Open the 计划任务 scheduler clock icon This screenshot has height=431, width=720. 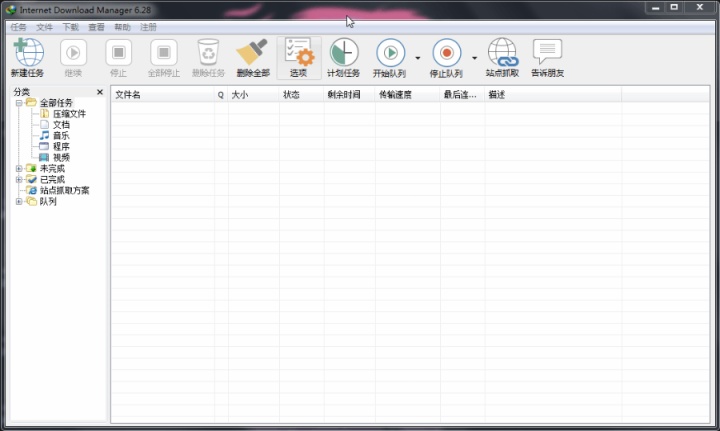coord(344,52)
